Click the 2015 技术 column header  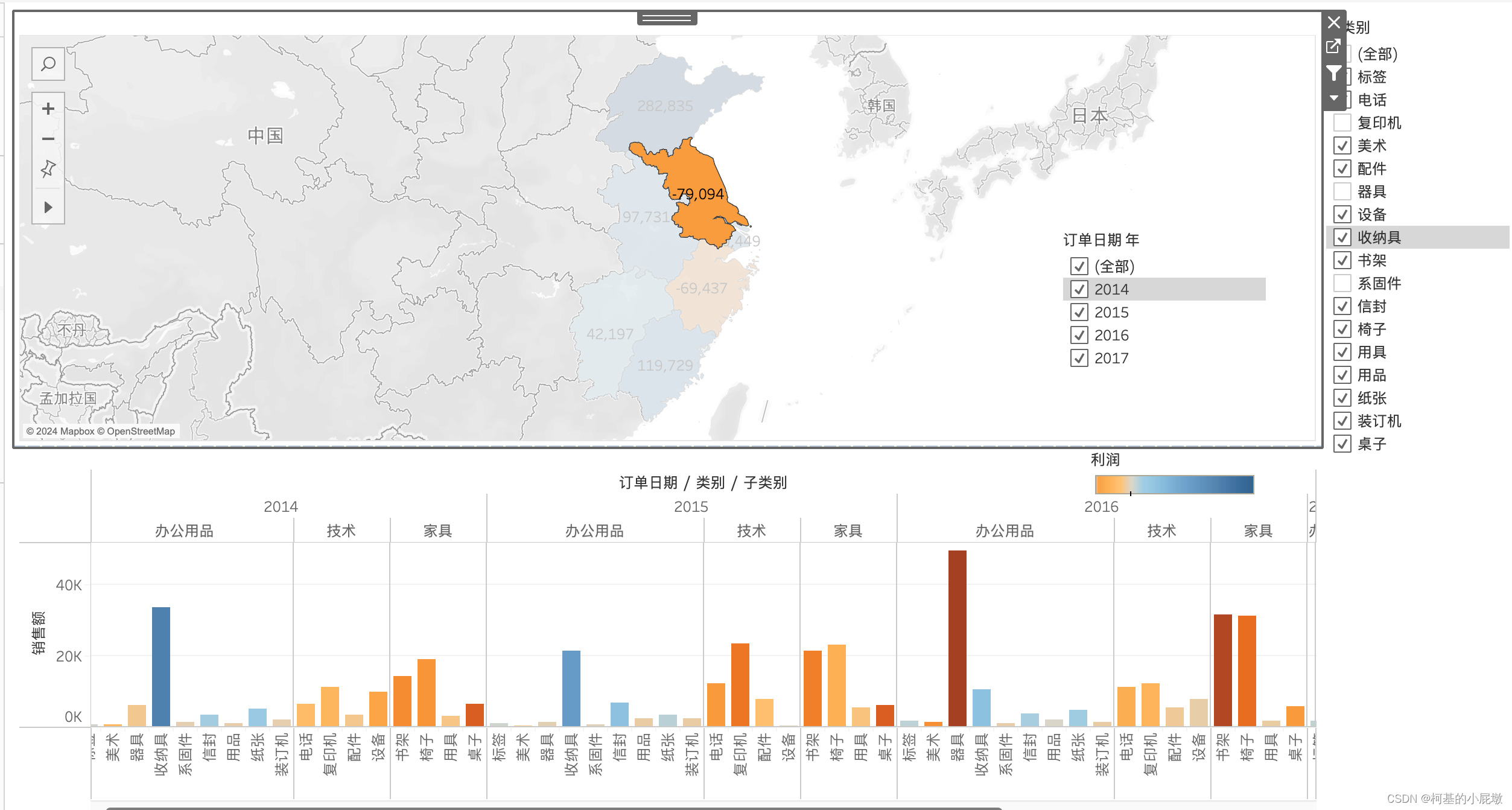point(751,531)
